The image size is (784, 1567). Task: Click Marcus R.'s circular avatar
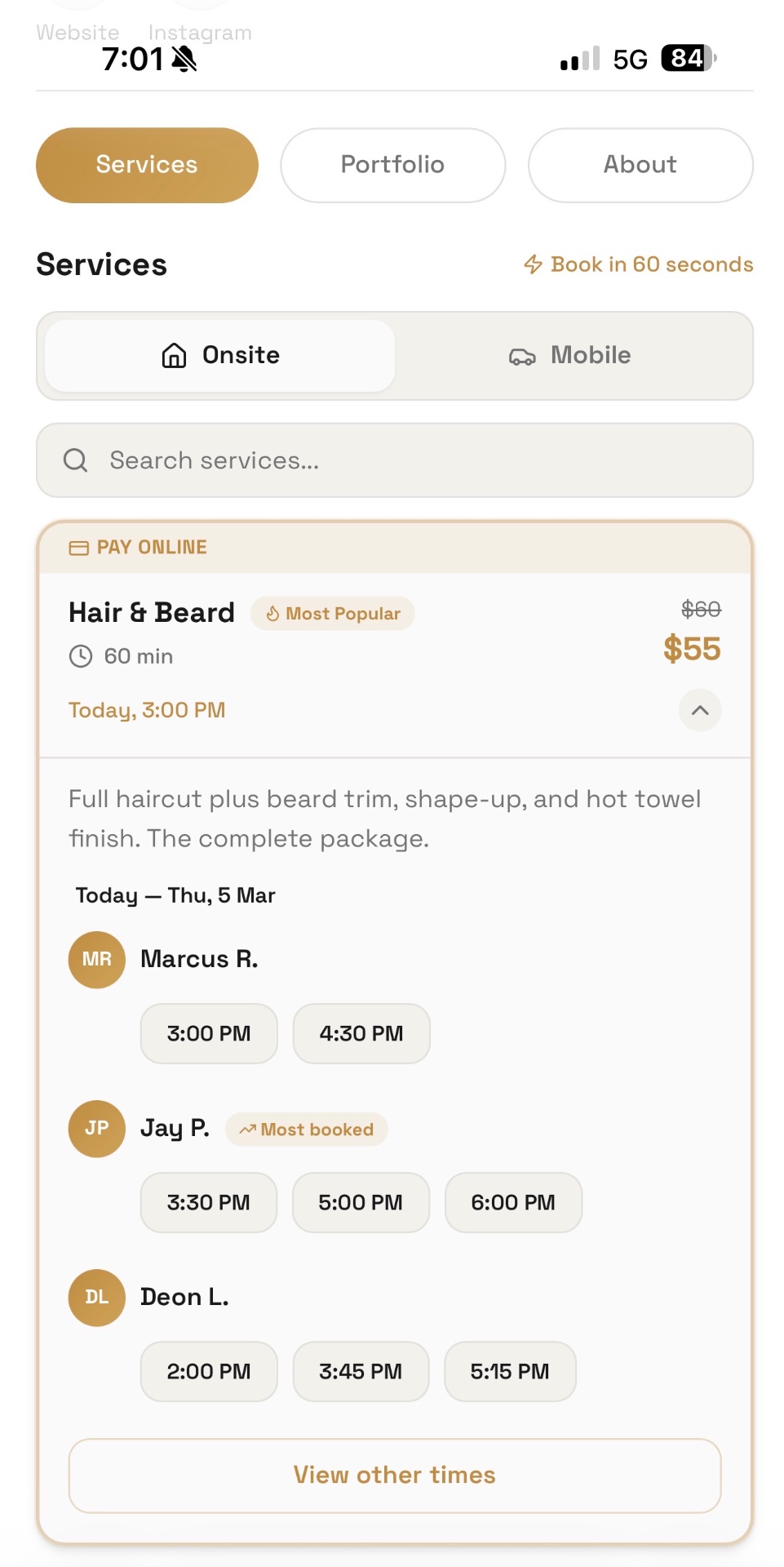click(x=95, y=960)
